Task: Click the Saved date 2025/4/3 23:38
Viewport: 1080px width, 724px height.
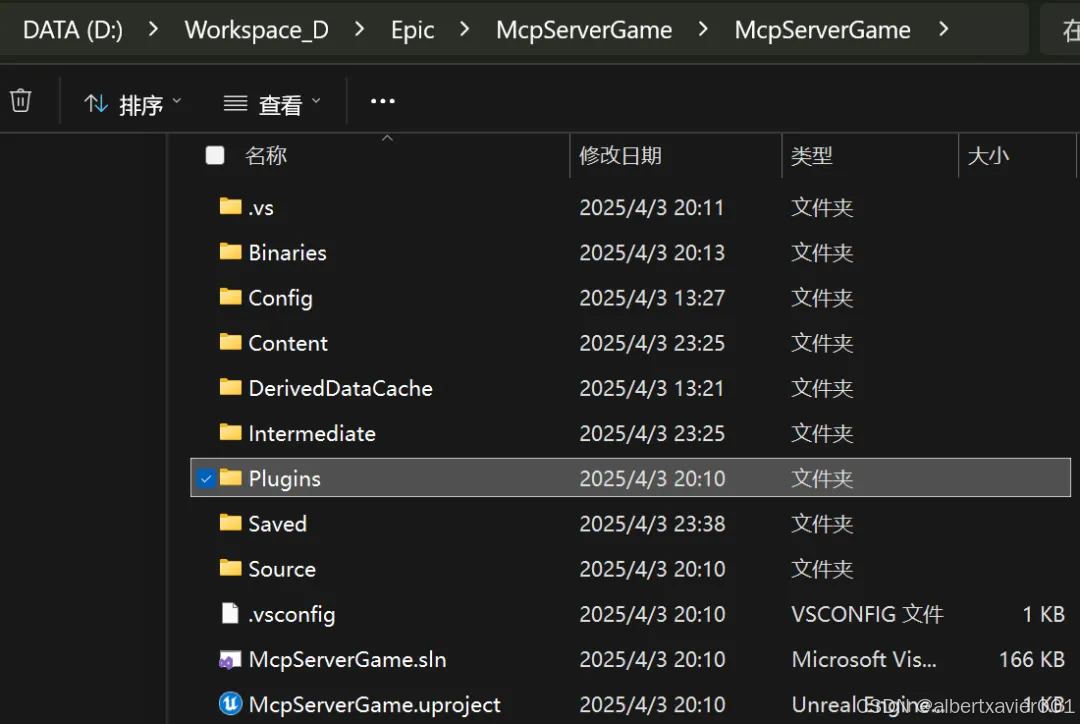Action: tap(652, 524)
